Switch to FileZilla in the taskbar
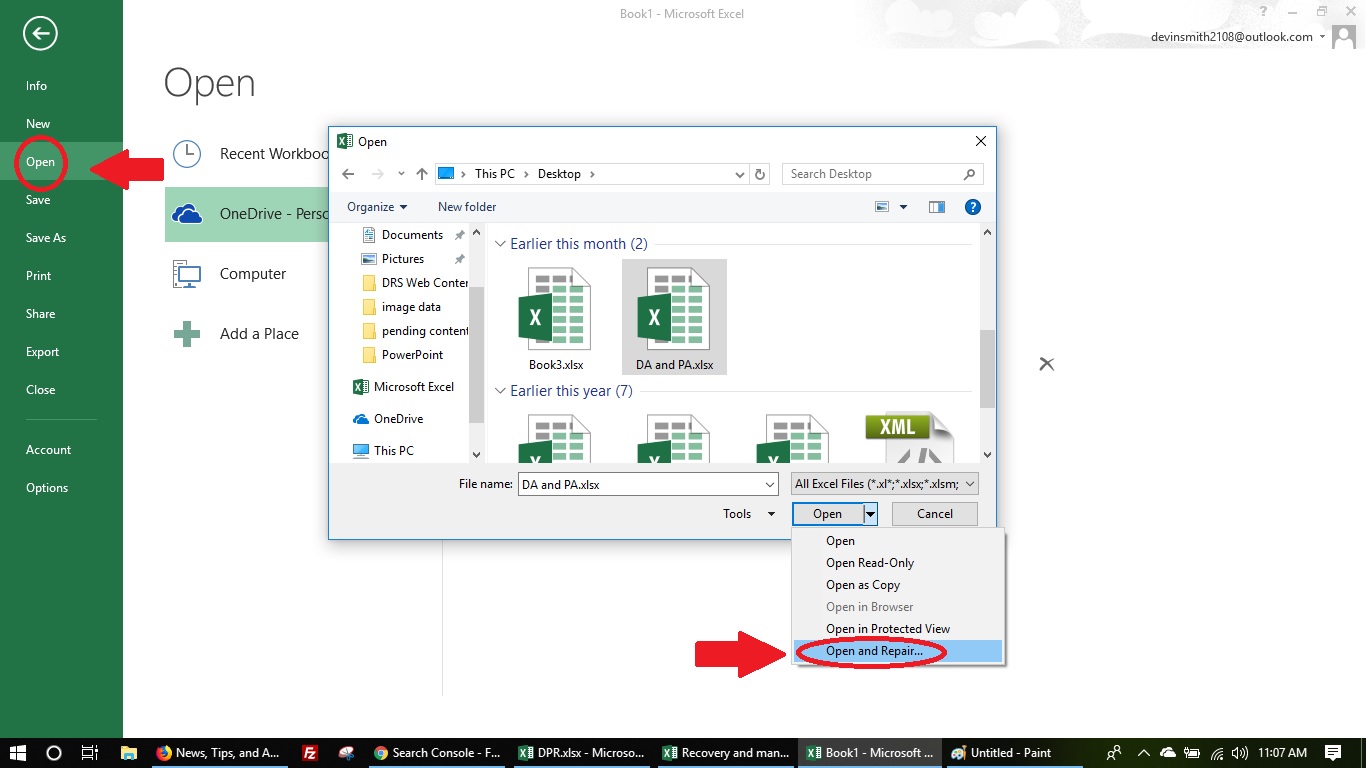1366x768 pixels. click(310, 753)
